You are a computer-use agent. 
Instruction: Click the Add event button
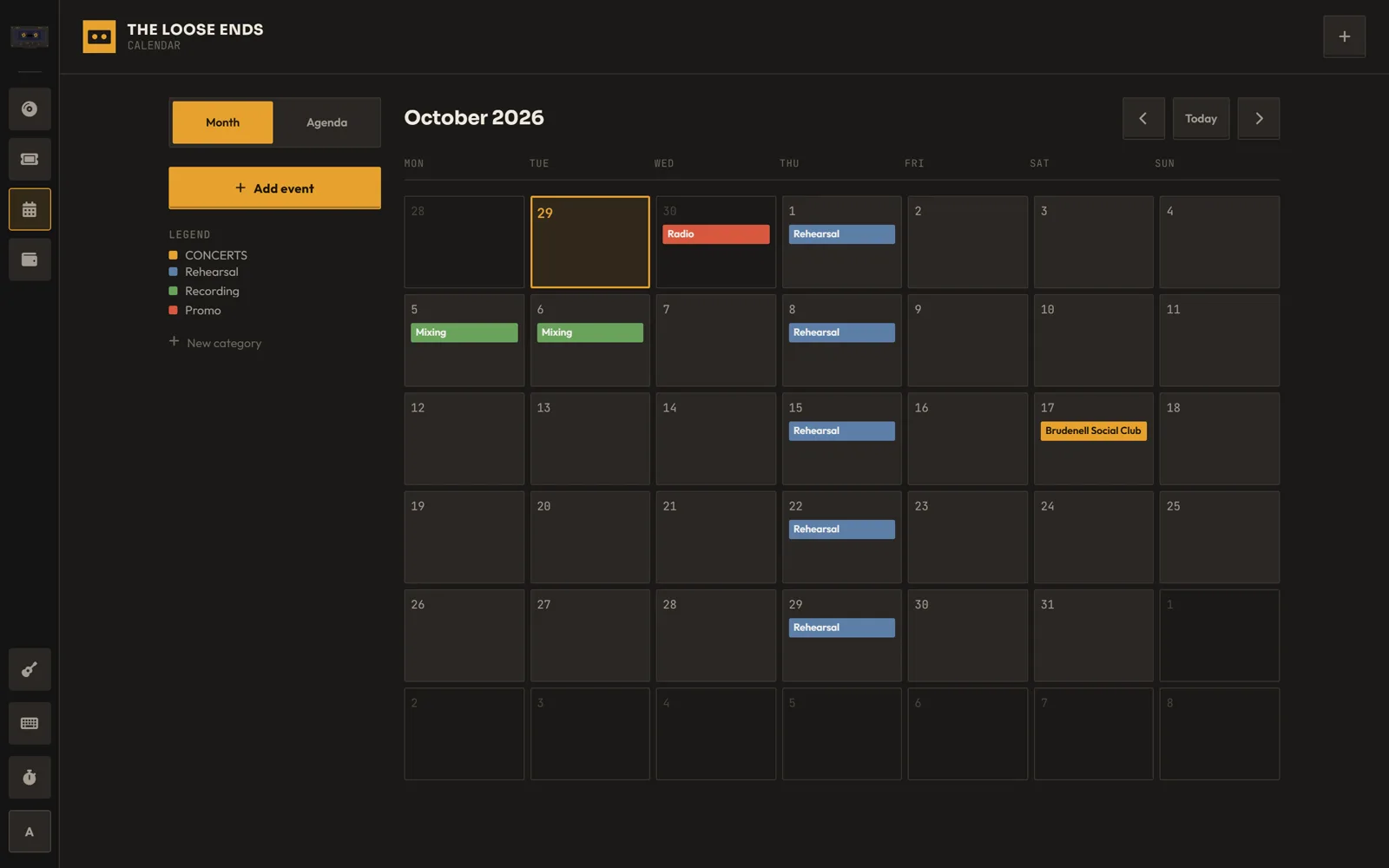pos(274,188)
